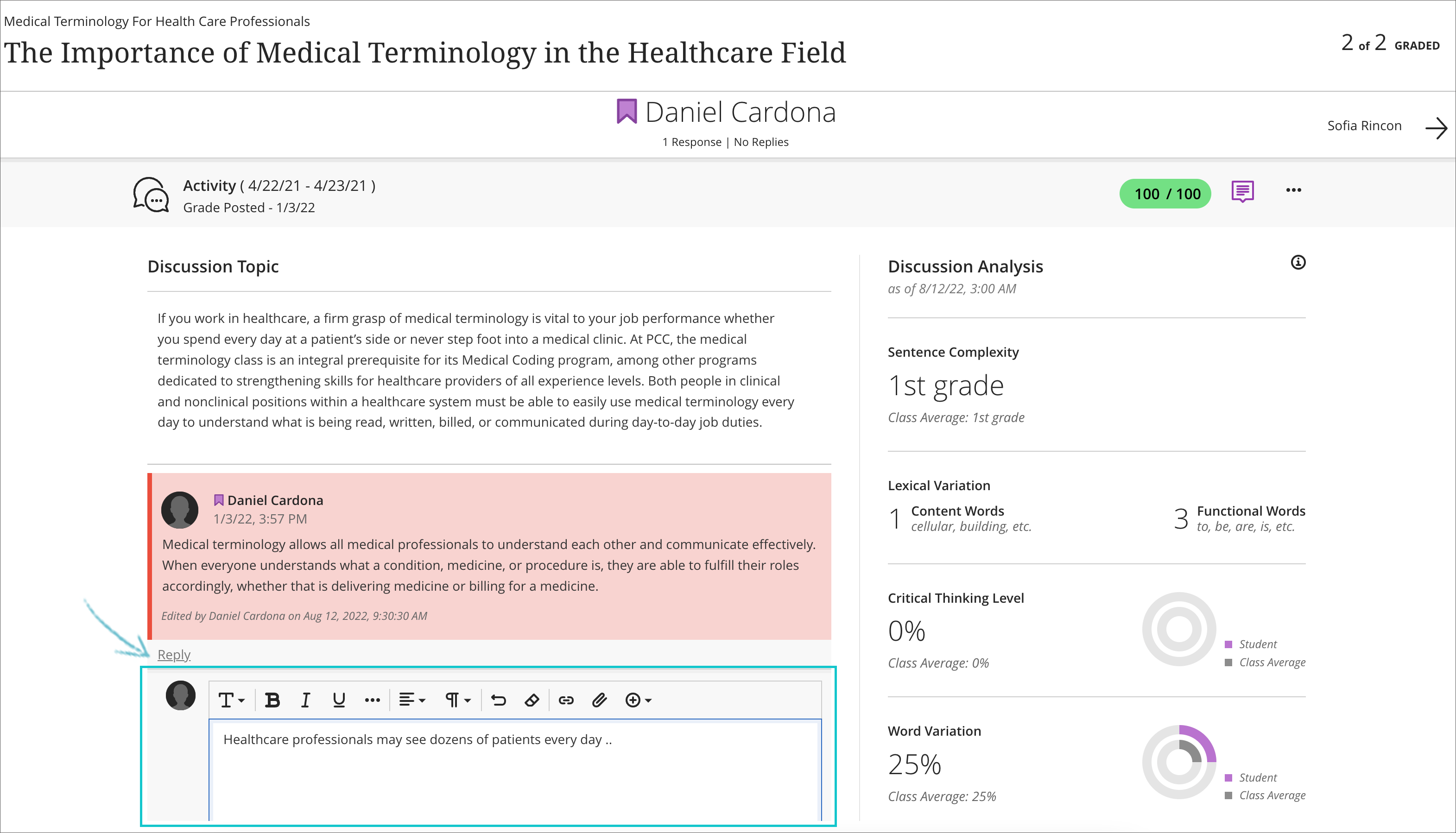Image resolution: width=1456 pixels, height=833 pixels.
Task: Toggle bold formatting in reply editor
Action: (272, 700)
